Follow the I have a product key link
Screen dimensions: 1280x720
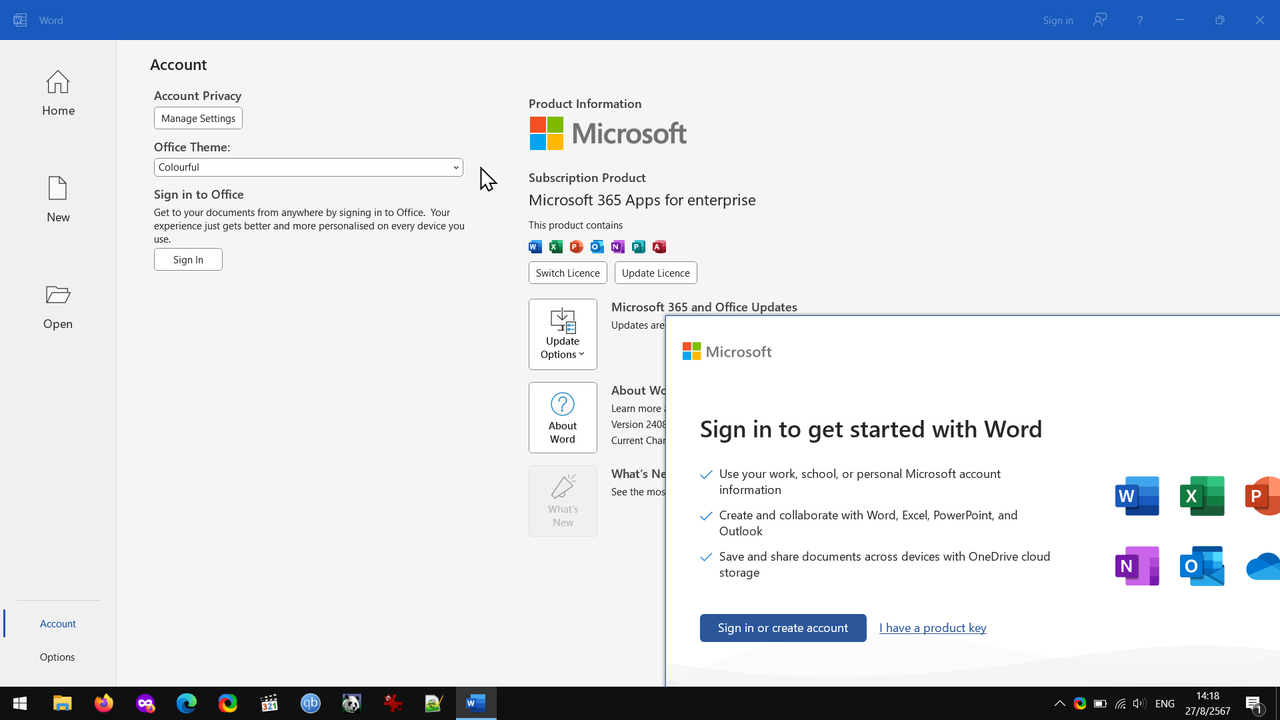933,628
